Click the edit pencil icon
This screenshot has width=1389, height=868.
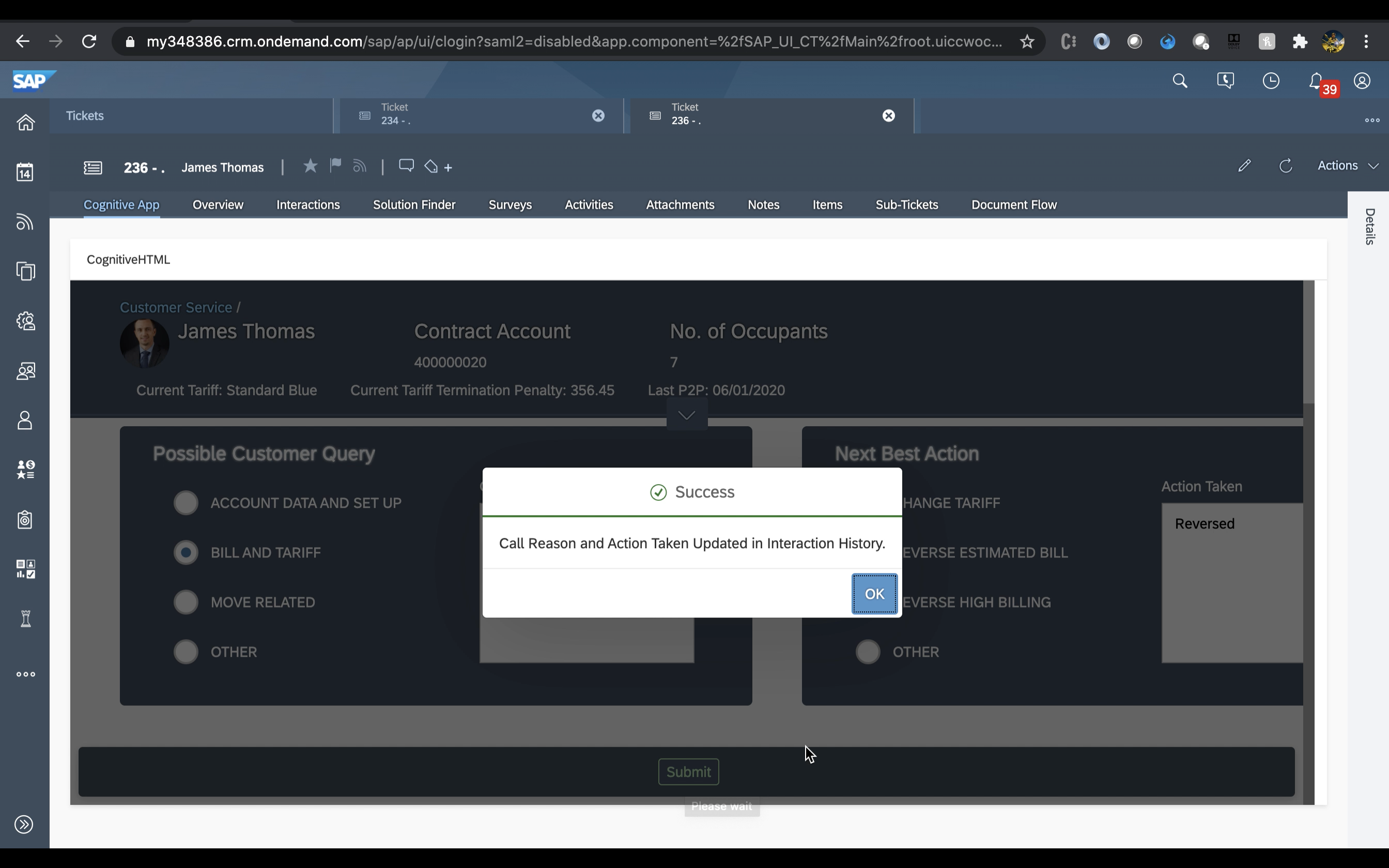click(x=1244, y=166)
